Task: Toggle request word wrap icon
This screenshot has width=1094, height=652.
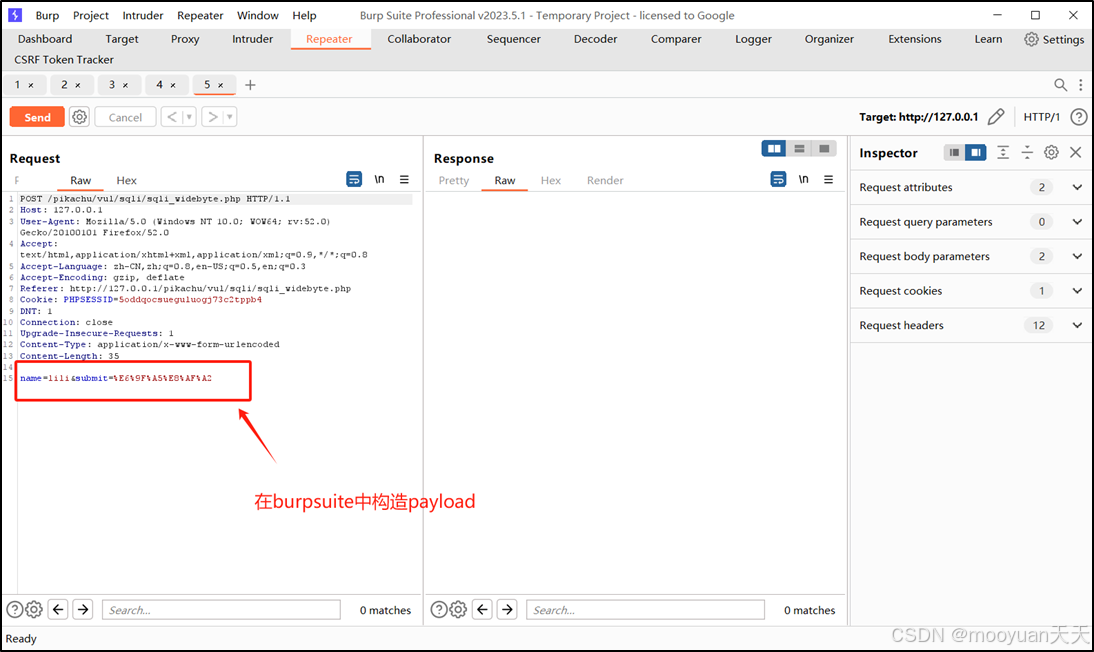Action: coord(354,179)
